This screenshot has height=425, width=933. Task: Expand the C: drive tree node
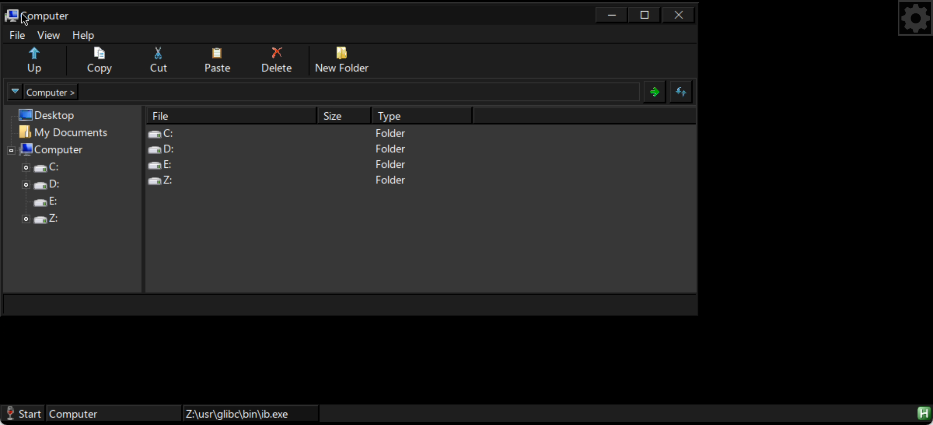click(x=26, y=168)
